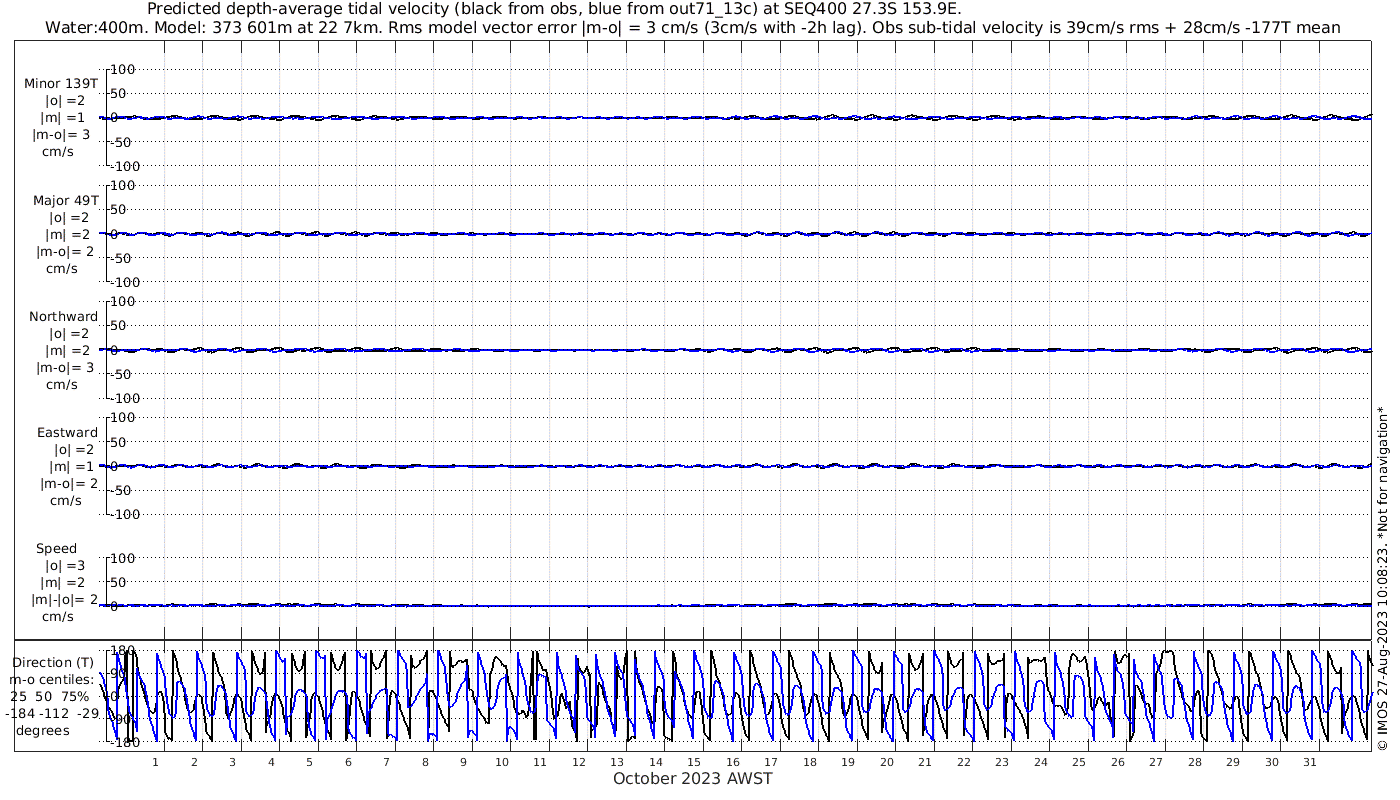Click date tick '1' on the x-axis

coord(155,762)
